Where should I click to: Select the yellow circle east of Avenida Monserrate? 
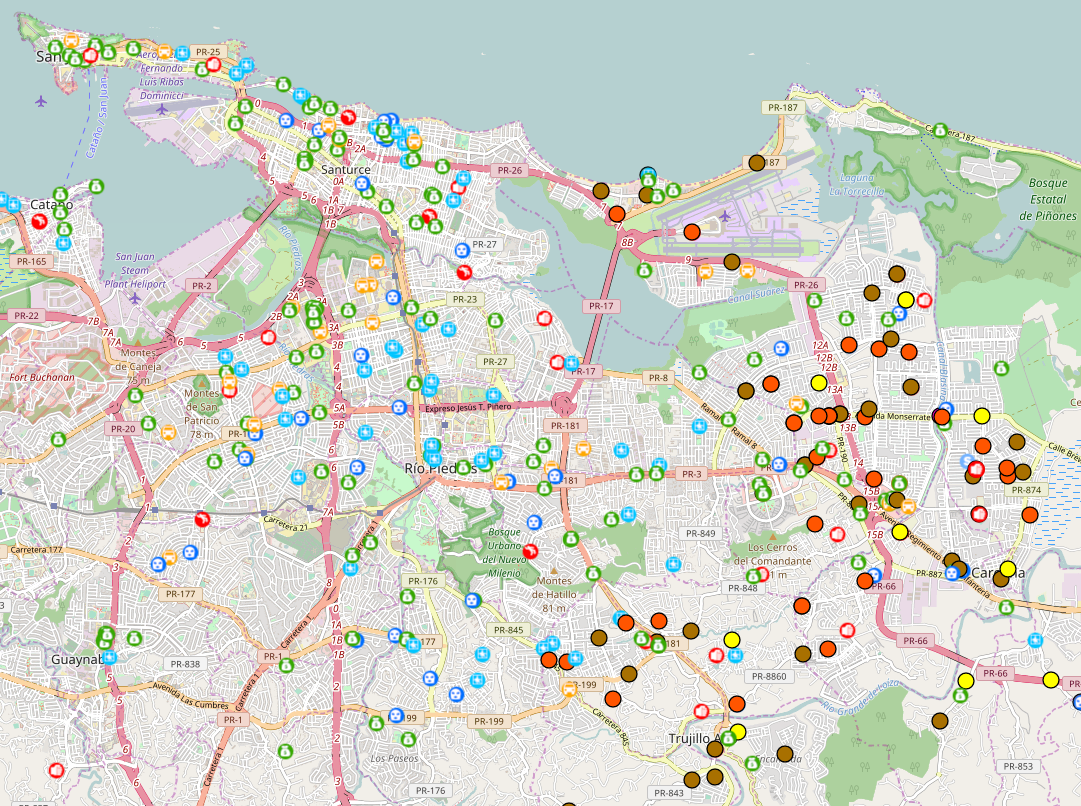tap(982, 416)
